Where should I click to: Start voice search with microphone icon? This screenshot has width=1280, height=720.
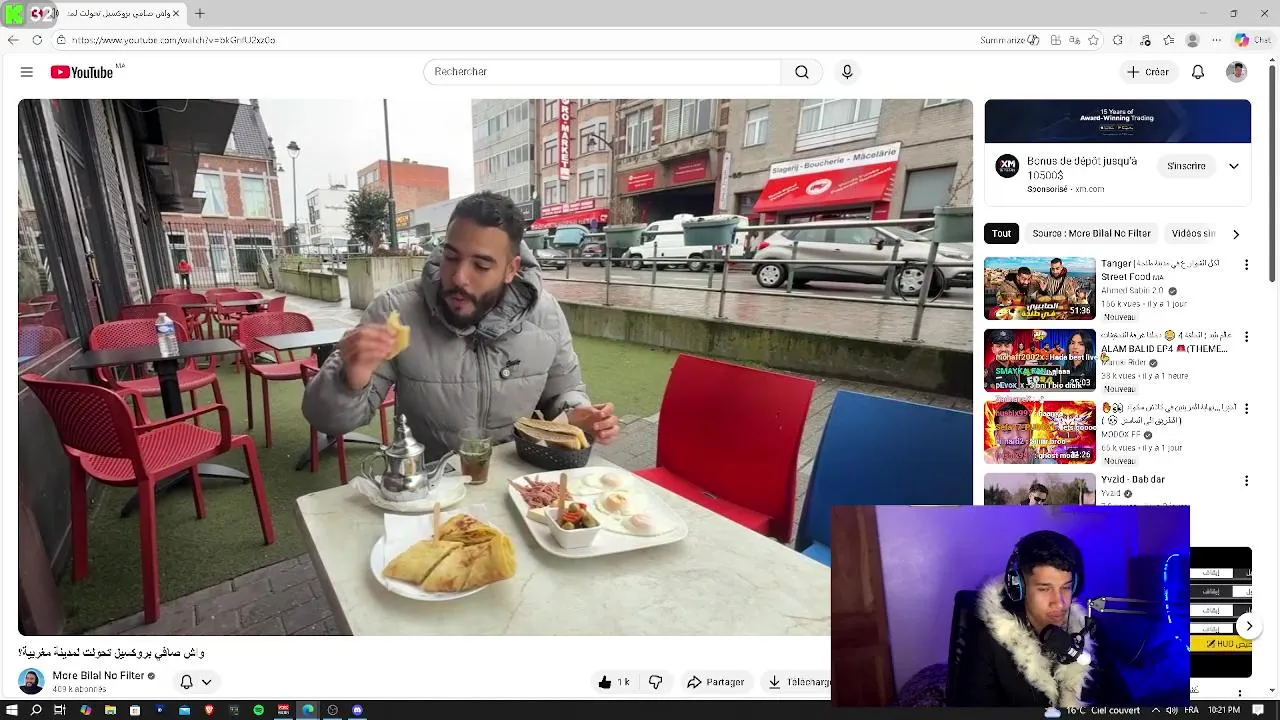pos(847,72)
